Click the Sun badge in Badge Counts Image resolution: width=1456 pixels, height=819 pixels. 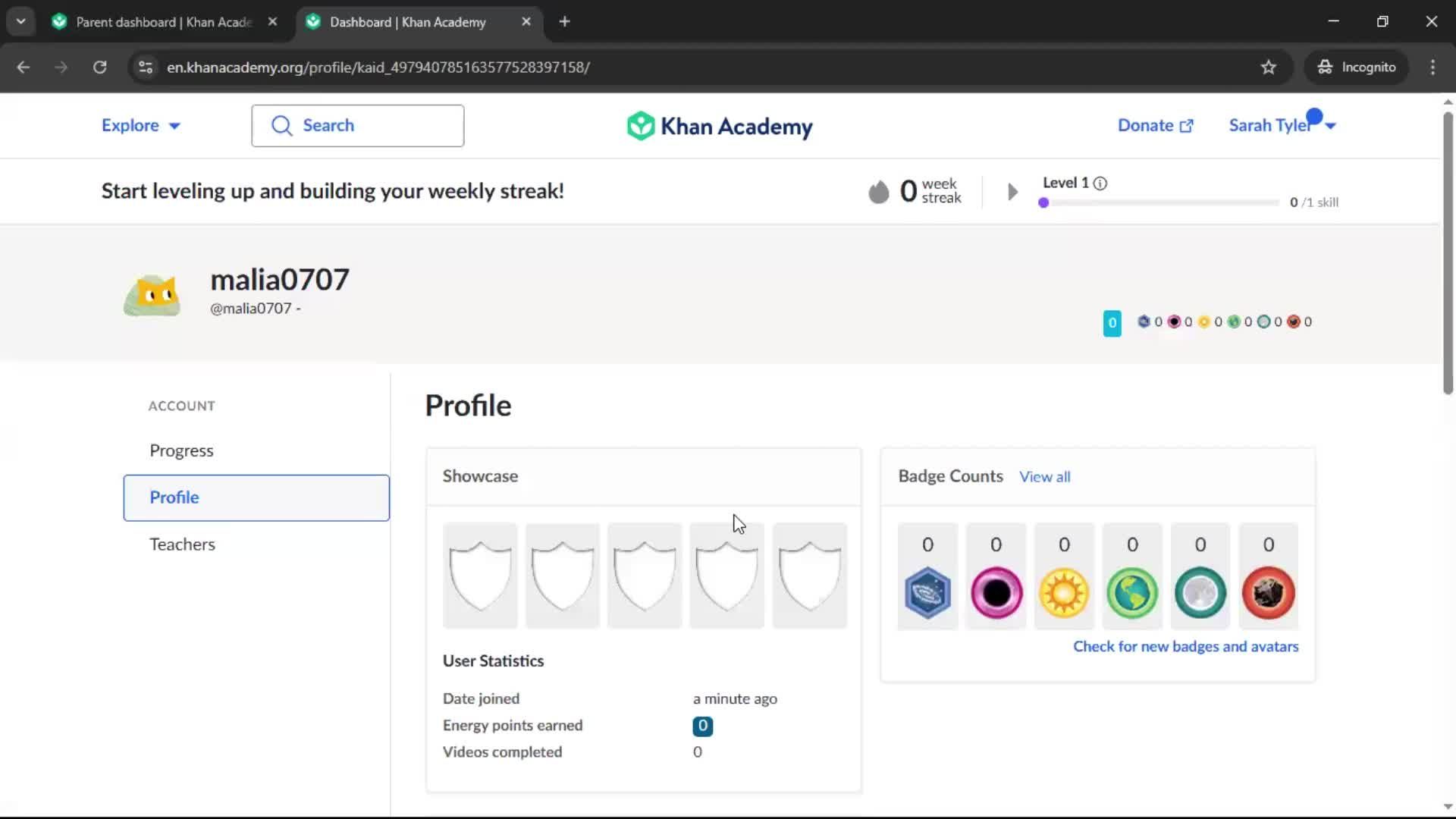1064,592
